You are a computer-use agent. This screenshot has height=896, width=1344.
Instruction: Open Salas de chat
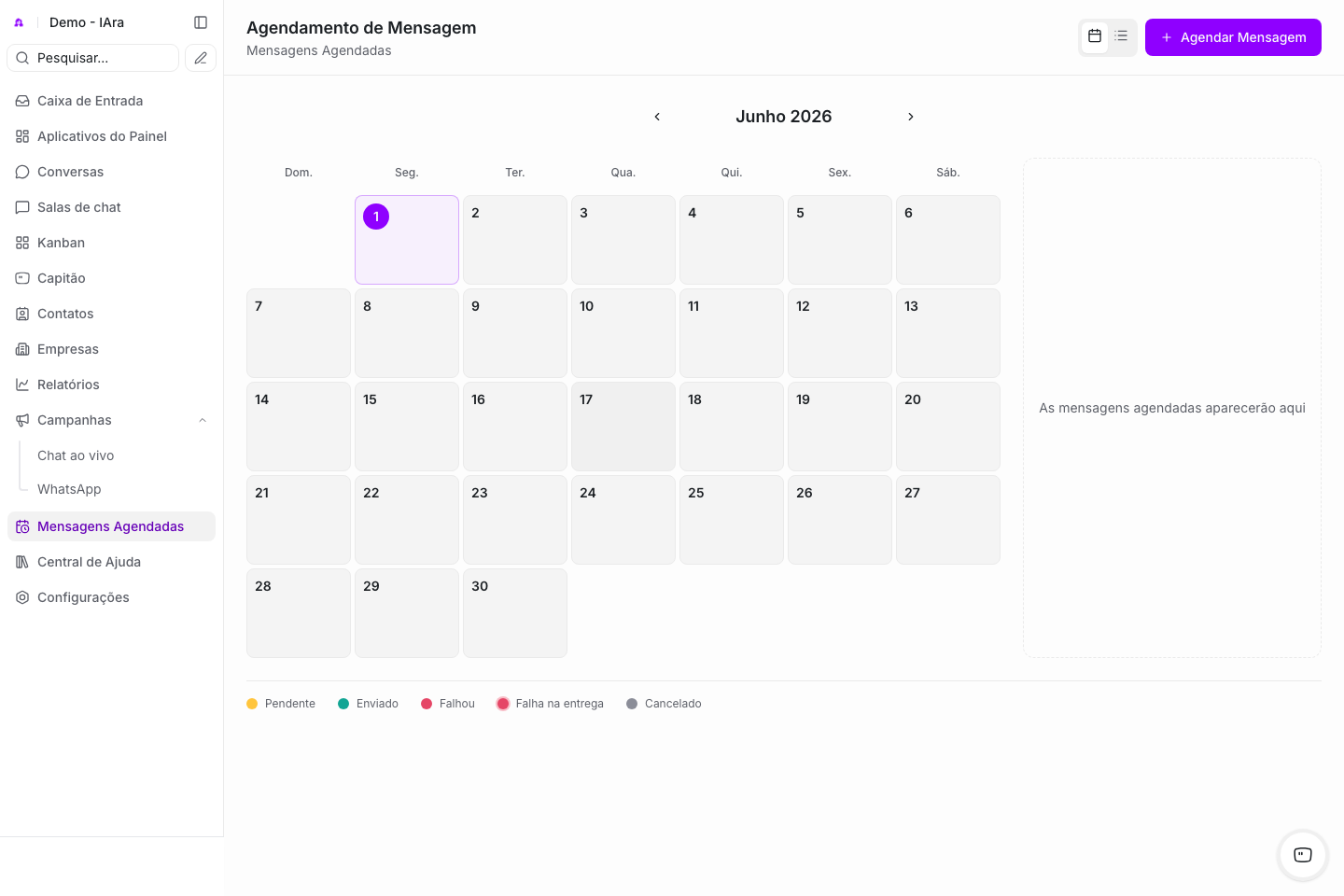tap(111, 207)
